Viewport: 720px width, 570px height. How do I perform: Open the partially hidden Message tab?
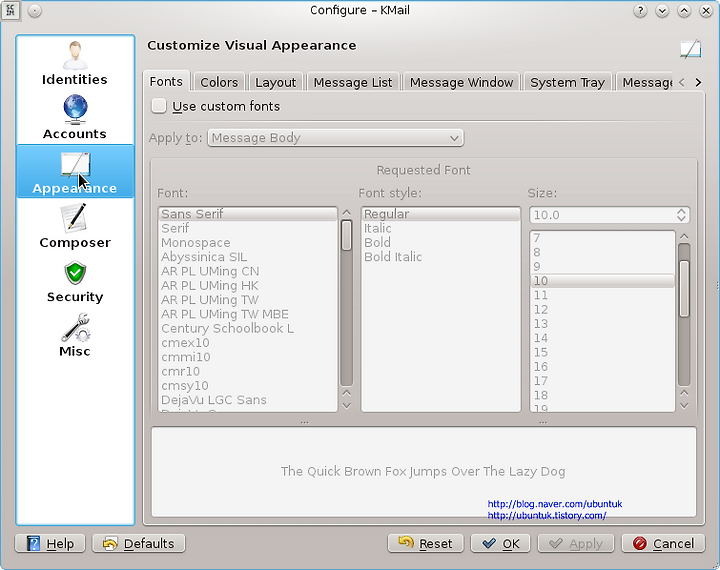(x=645, y=82)
